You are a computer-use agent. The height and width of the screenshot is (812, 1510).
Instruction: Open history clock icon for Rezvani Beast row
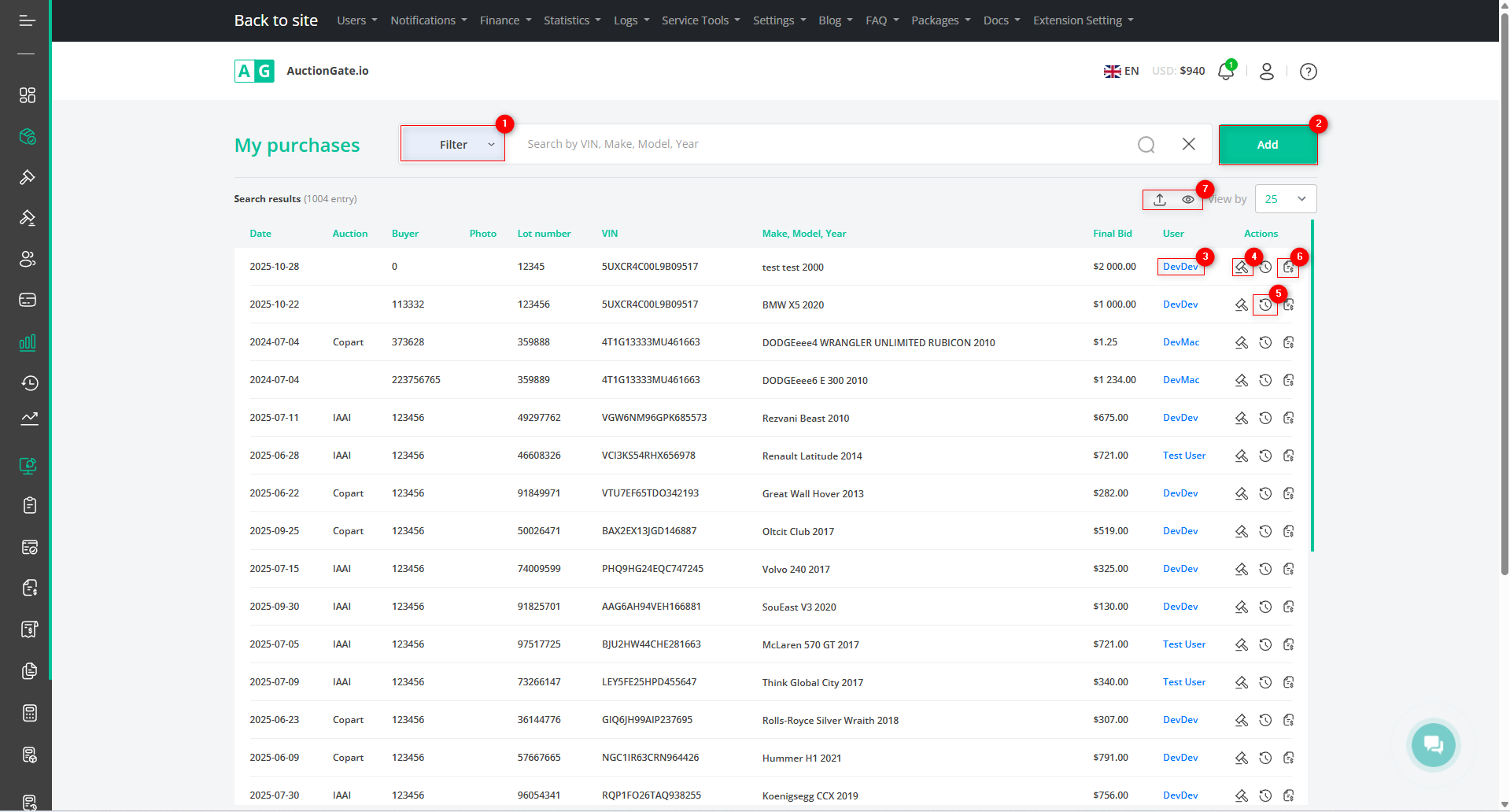click(x=1264, y=418)
